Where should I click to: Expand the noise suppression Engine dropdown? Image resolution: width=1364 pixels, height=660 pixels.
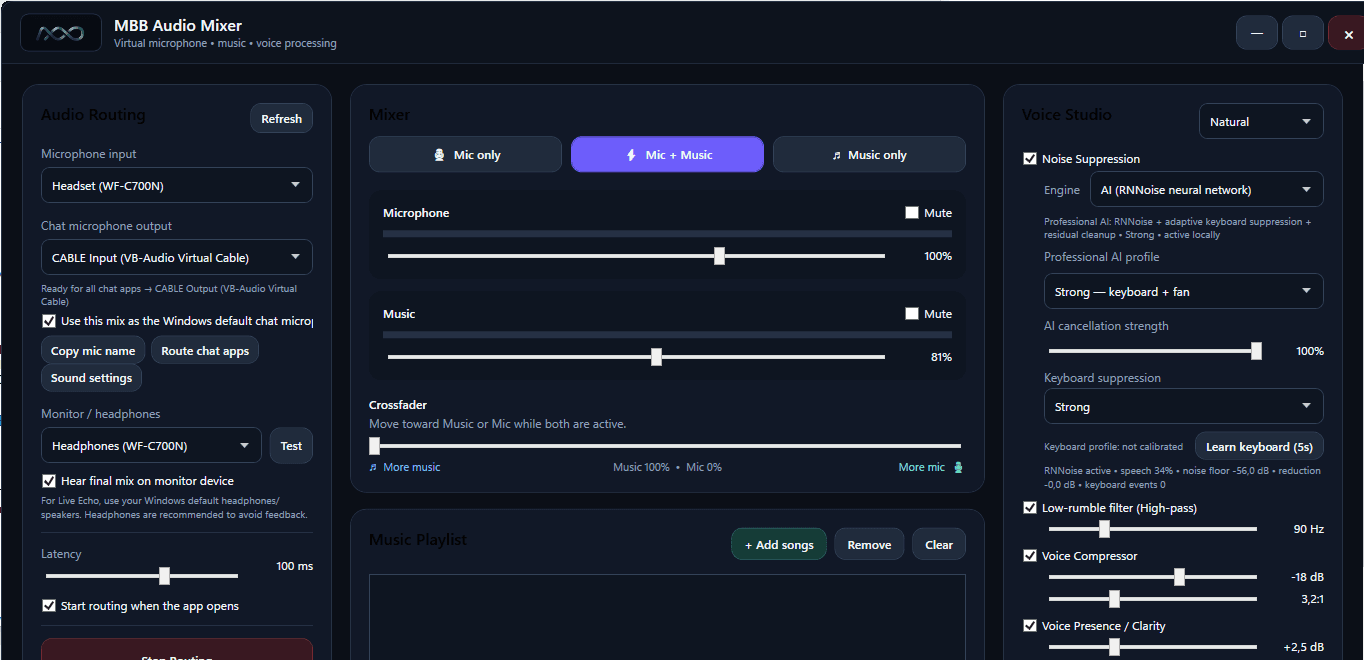pyautogui.click(x=1206, y=189)
